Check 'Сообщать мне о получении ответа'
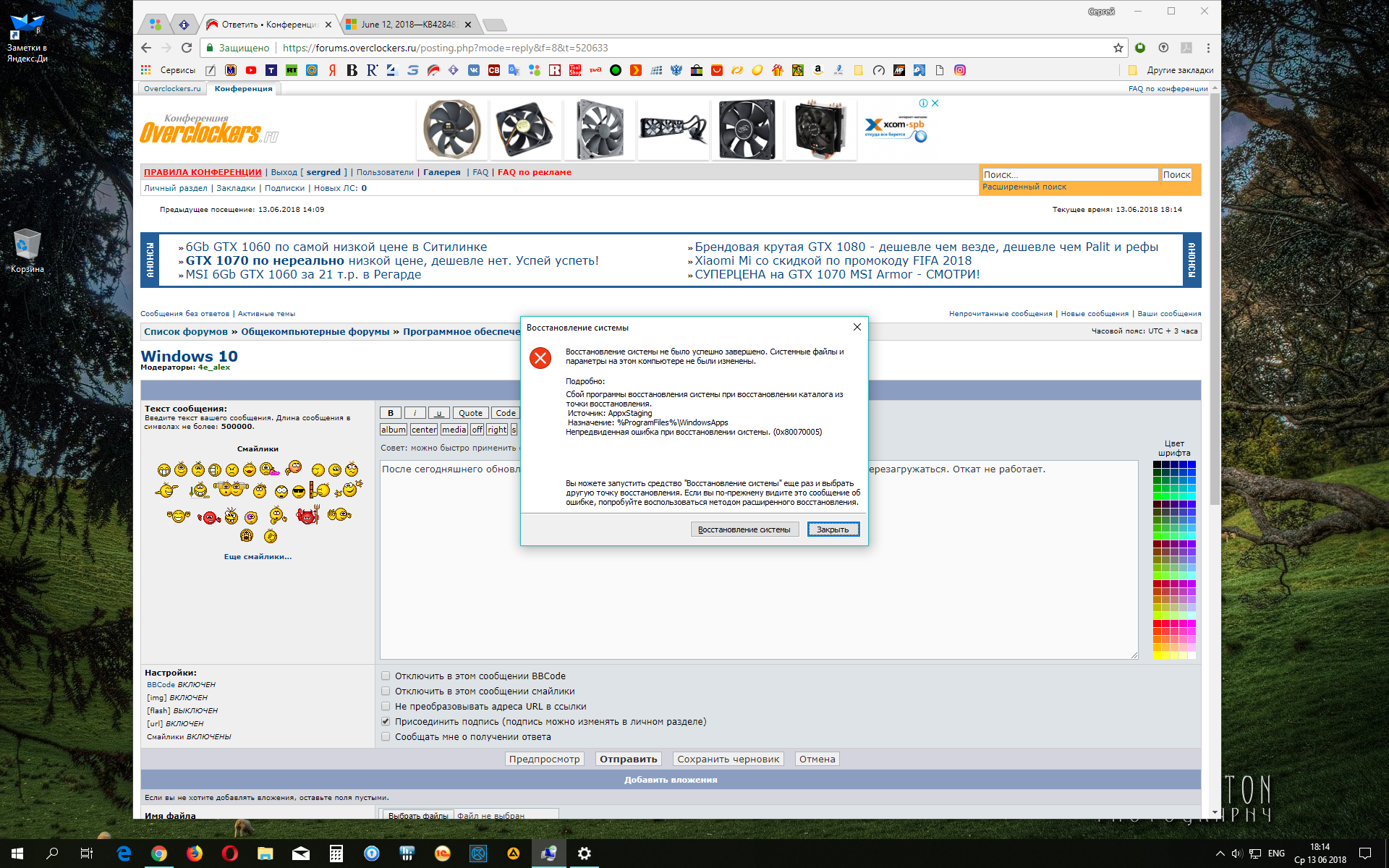The image size is (1389, 868). click(x=386, y=736)
